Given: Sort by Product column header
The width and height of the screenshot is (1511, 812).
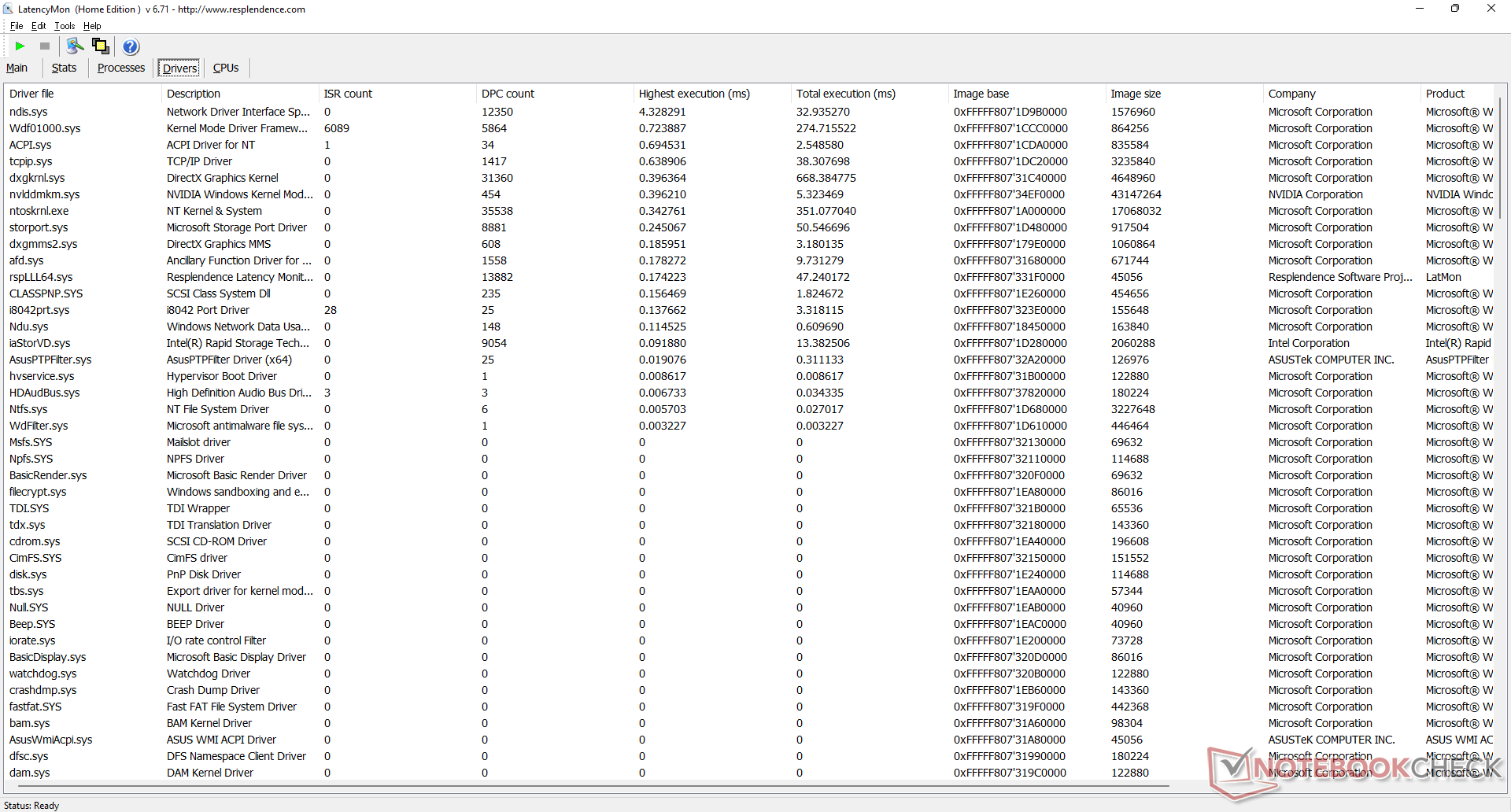Looking at the screenshot, I should [1457, 94].
